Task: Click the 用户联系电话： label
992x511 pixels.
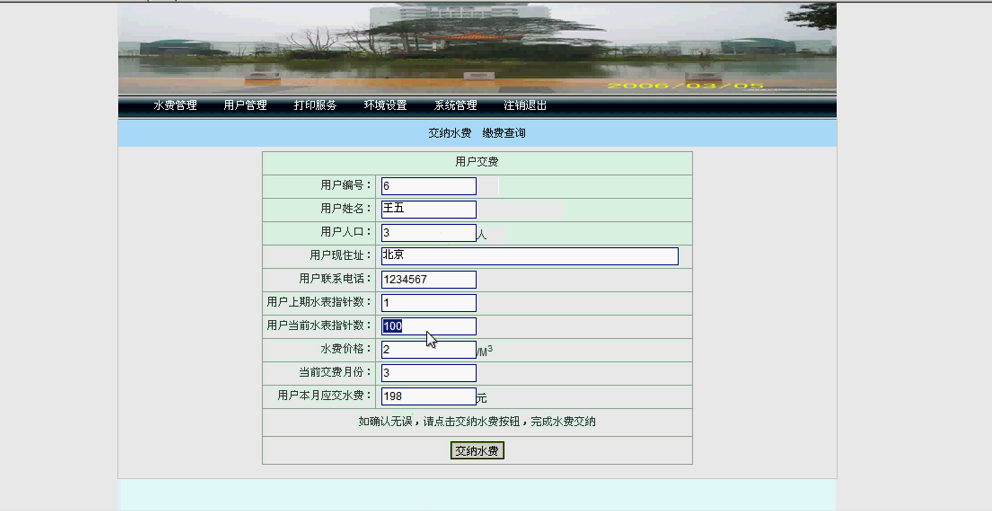Action: (336, 279)
